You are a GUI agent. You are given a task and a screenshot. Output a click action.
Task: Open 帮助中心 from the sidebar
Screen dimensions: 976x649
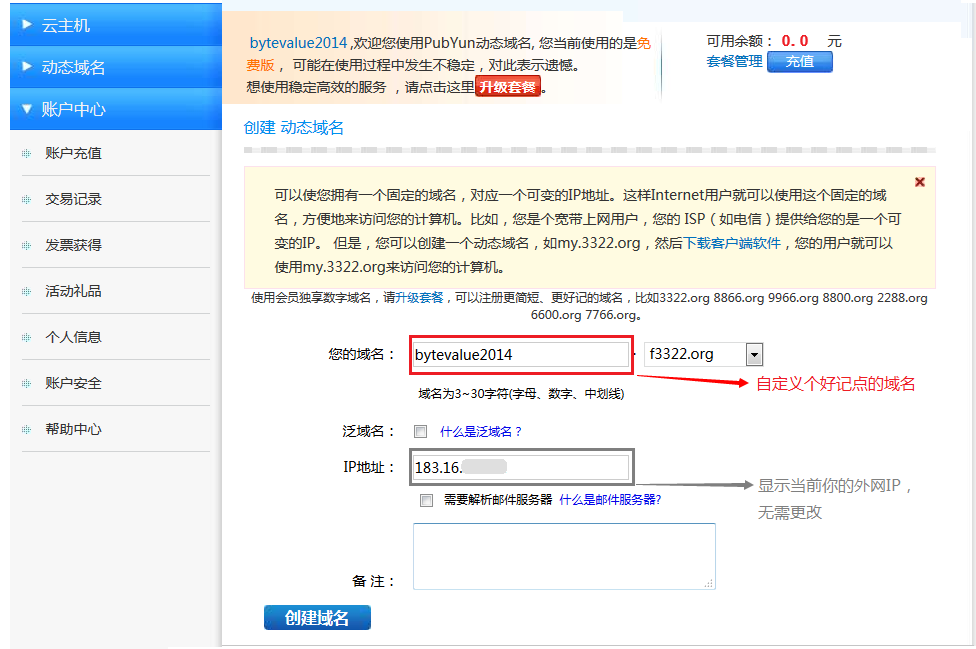tap(73, 429)
